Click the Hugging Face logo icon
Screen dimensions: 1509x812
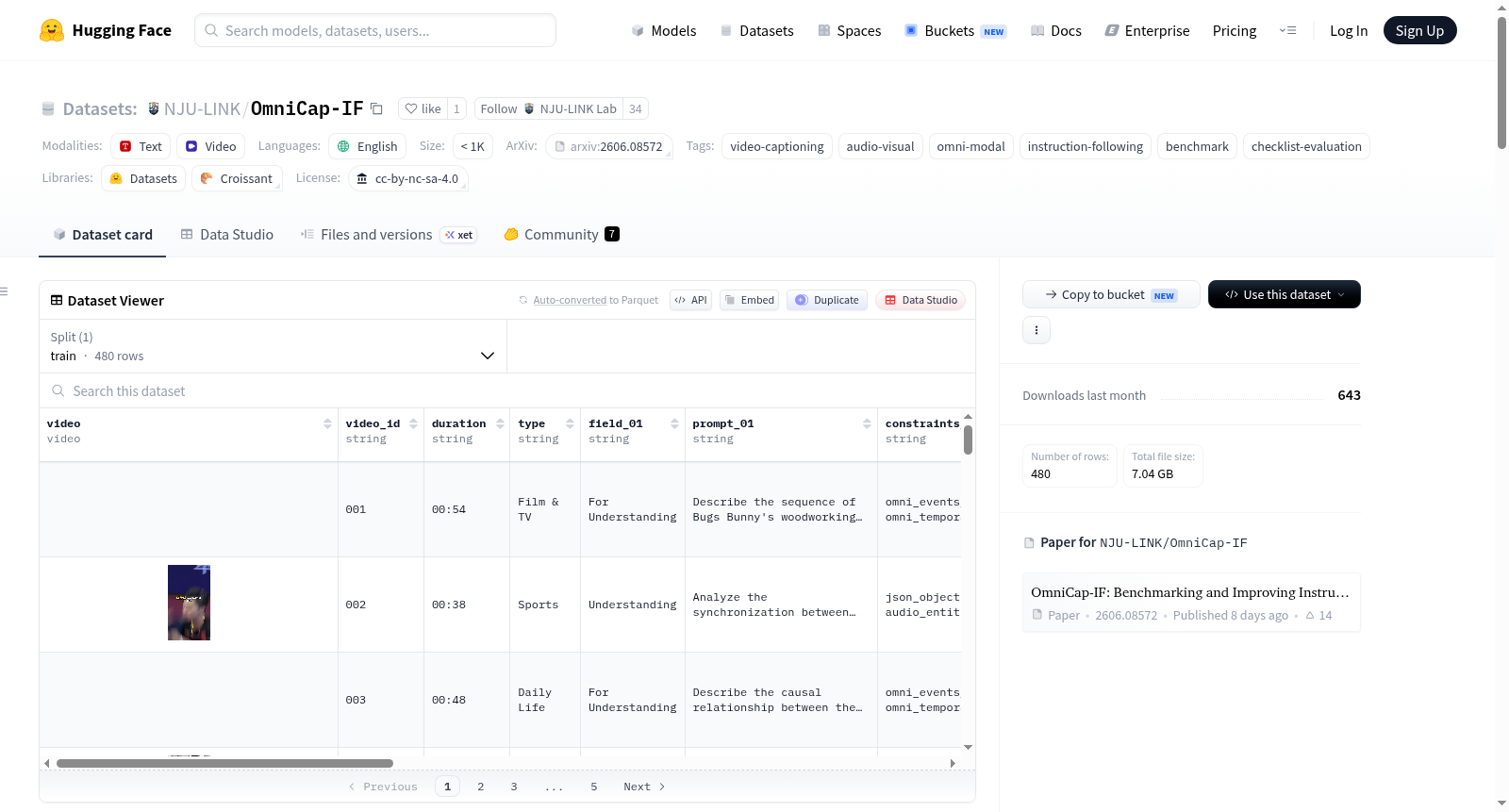click(x=52, y=30)
